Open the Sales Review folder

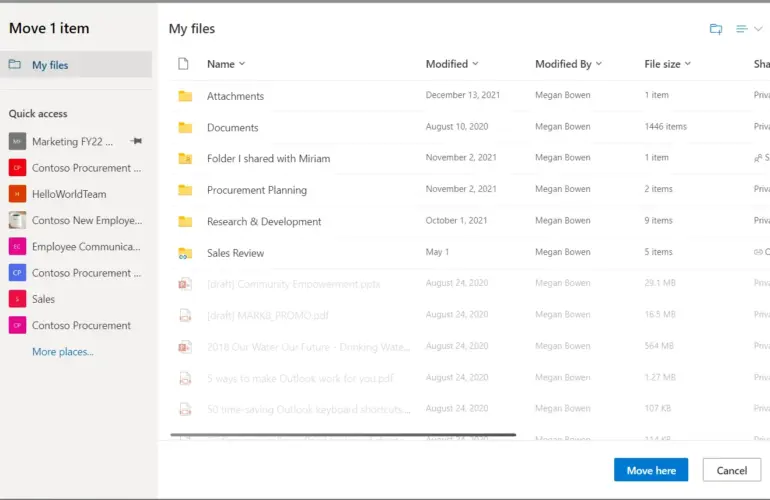pos(235,253)
